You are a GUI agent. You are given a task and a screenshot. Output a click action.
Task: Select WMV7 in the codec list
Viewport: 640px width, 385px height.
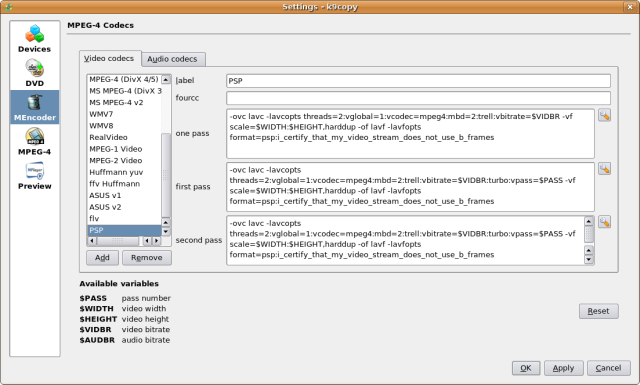124,114
